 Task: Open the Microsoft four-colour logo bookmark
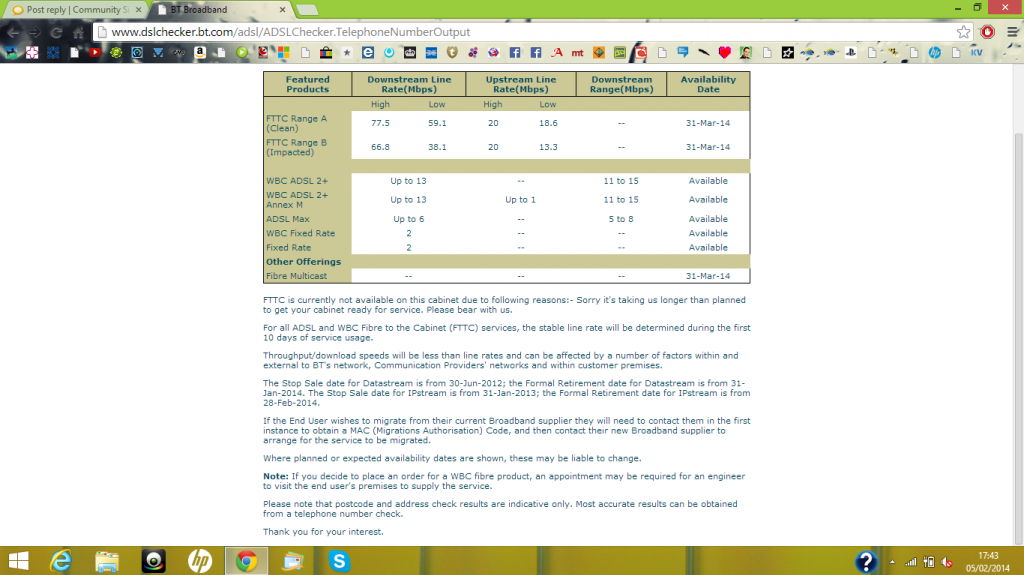point(283,52)
